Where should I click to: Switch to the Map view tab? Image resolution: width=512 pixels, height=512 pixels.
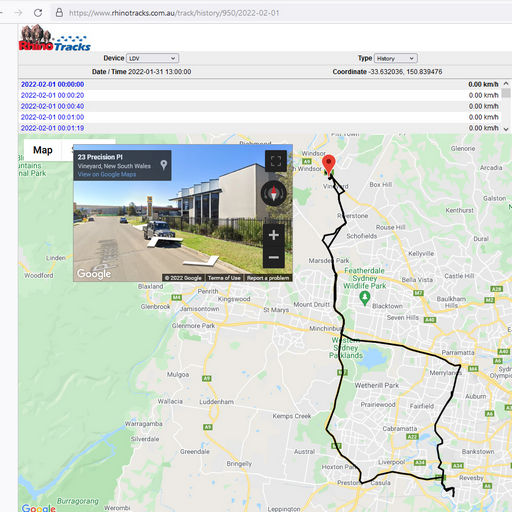[43, 150]
